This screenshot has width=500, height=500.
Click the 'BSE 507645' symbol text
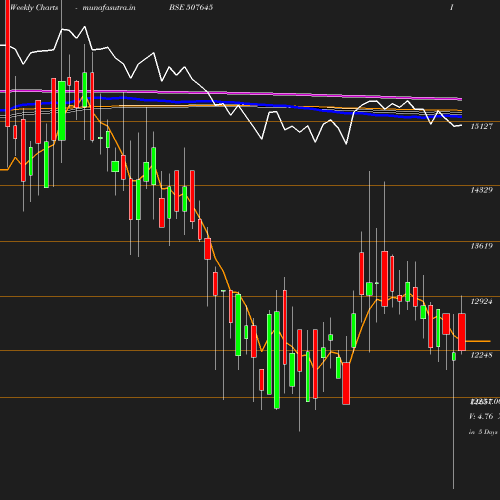point(191,7)
